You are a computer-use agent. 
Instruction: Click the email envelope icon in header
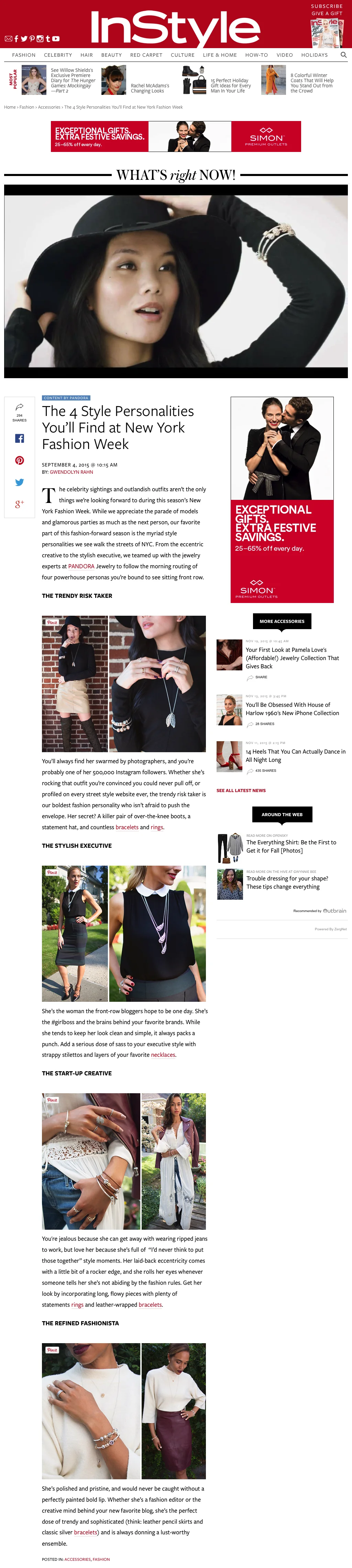pyautogui.click(x=9, y=39)
